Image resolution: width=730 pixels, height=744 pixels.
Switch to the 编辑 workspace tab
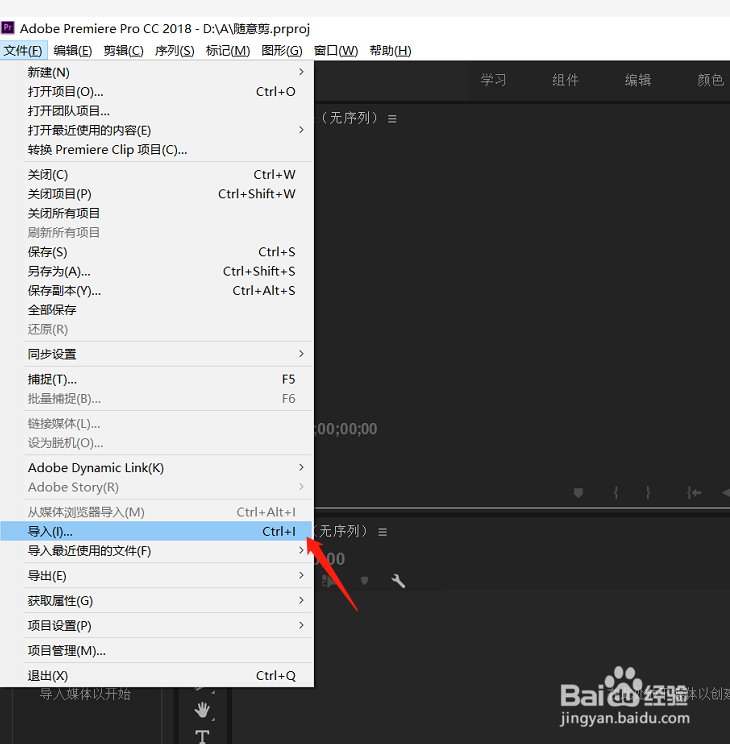(x=638, y=80)
